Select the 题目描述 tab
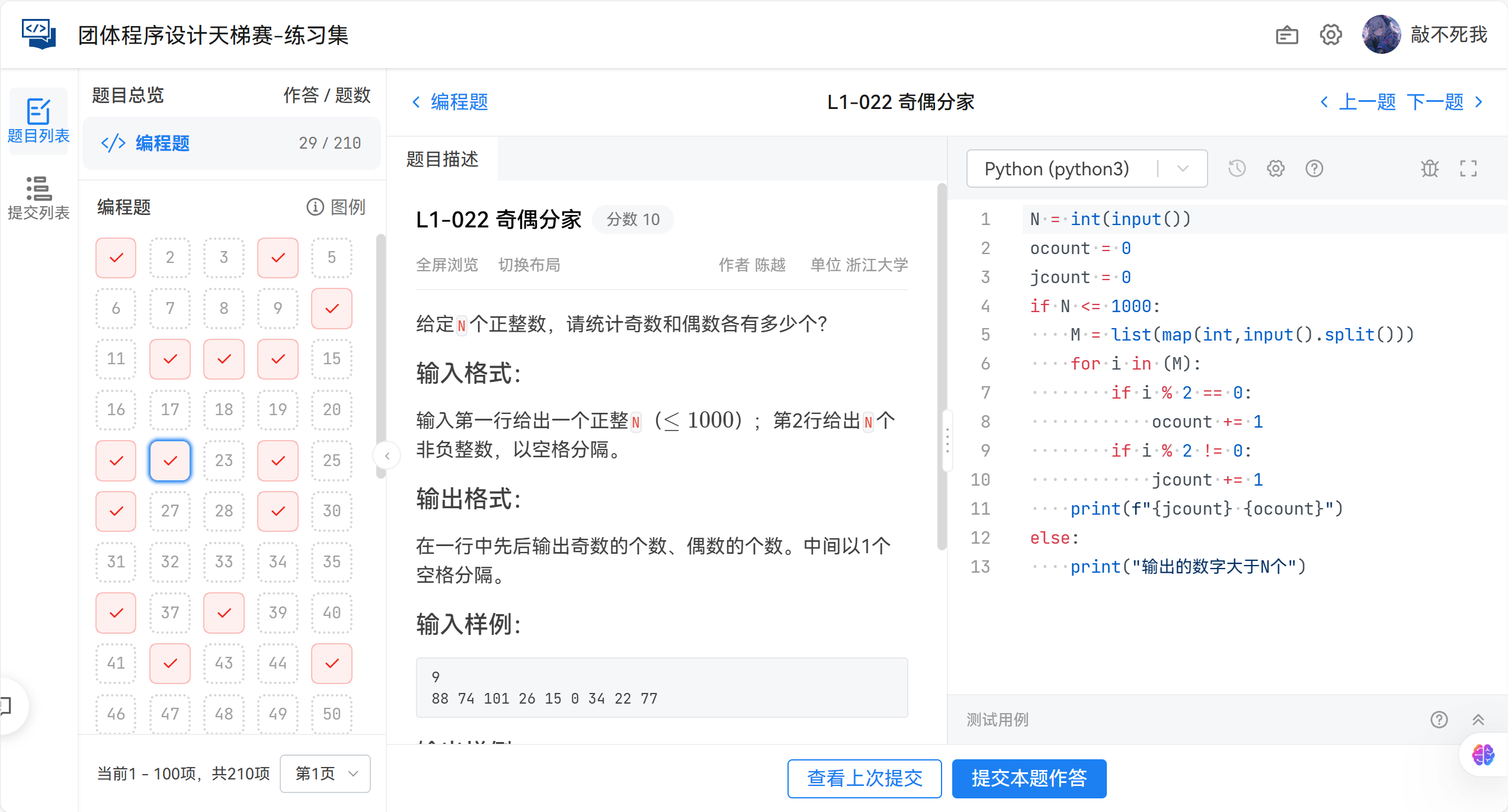Image resolution: width=1508 pixels, height=812 pixels. tap(443, 159)
